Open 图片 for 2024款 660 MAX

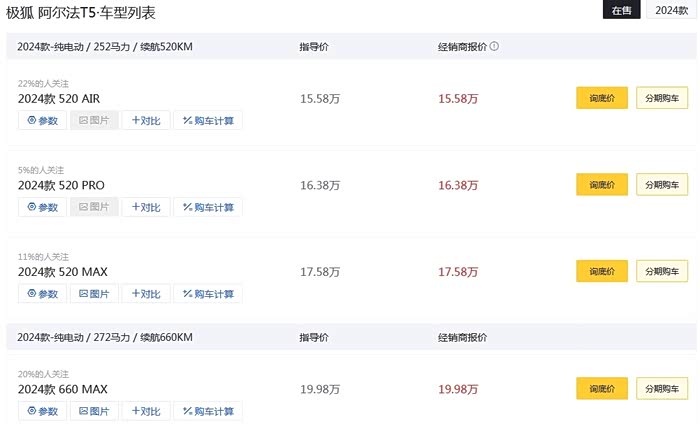94,411
